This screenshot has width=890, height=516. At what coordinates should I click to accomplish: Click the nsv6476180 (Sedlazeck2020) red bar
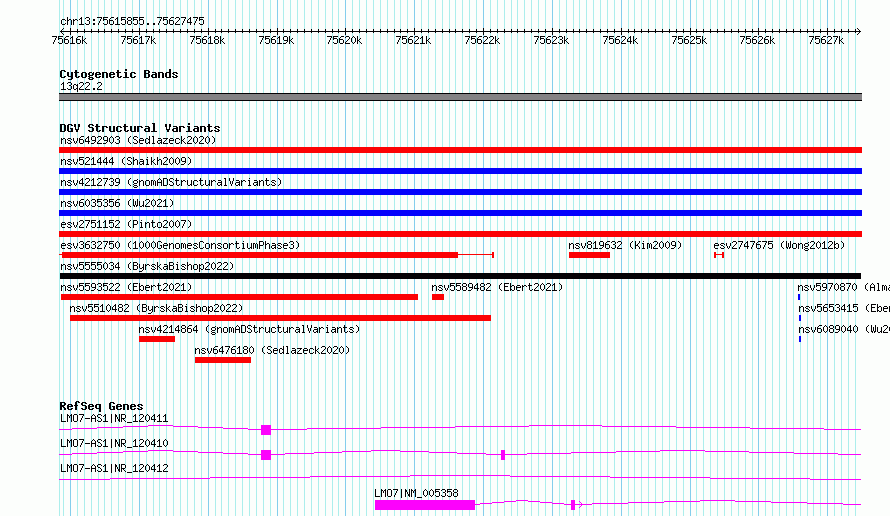[222, 360]
